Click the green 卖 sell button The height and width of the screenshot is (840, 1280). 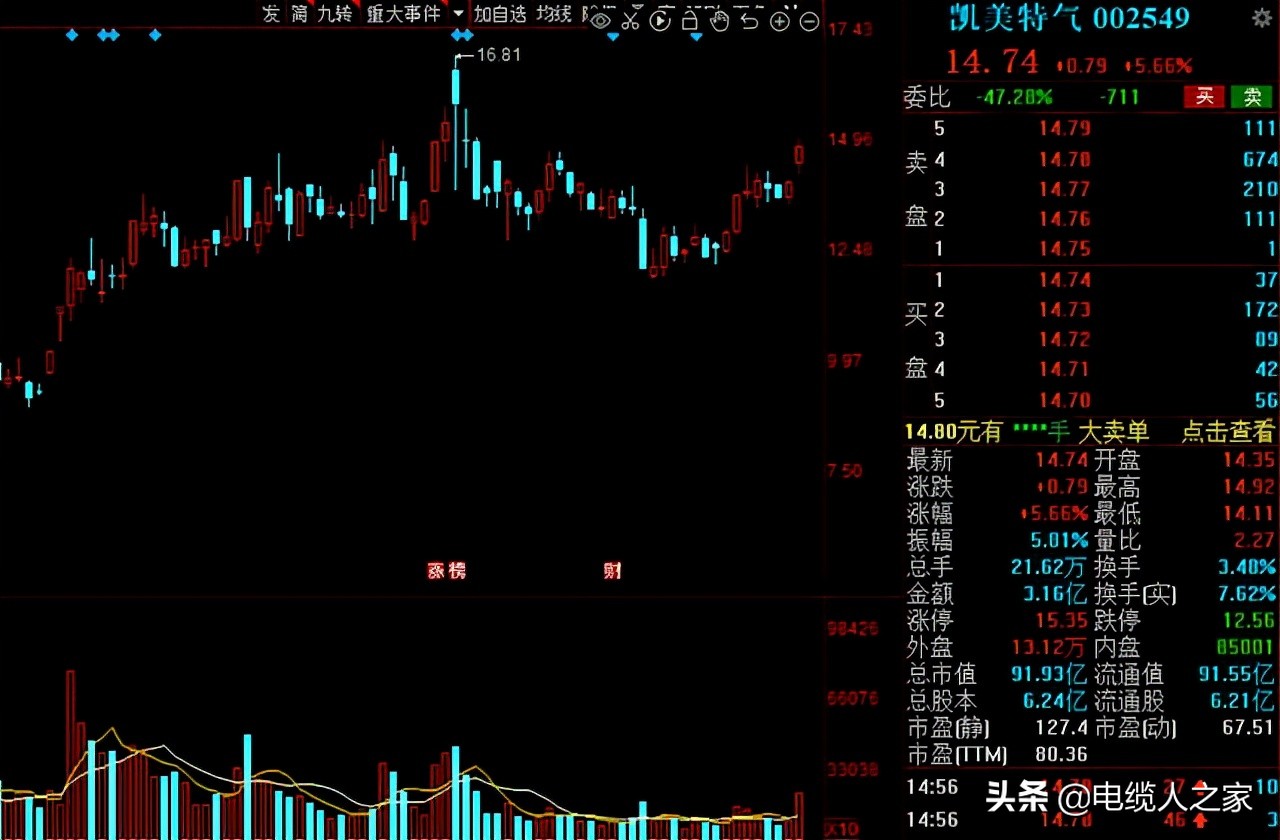click(x=1252, y=97)
